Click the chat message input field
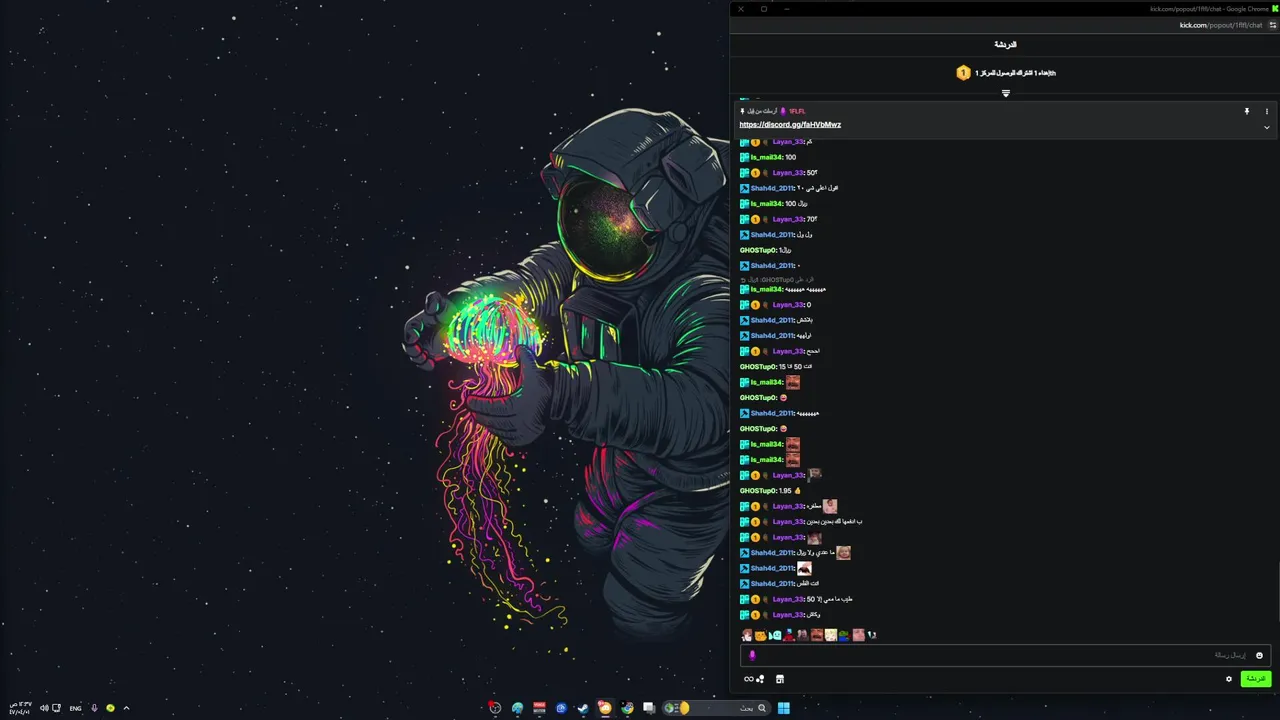Image resolution: width=1280 pixels, height=720 pixels. tap(1005, 656)
